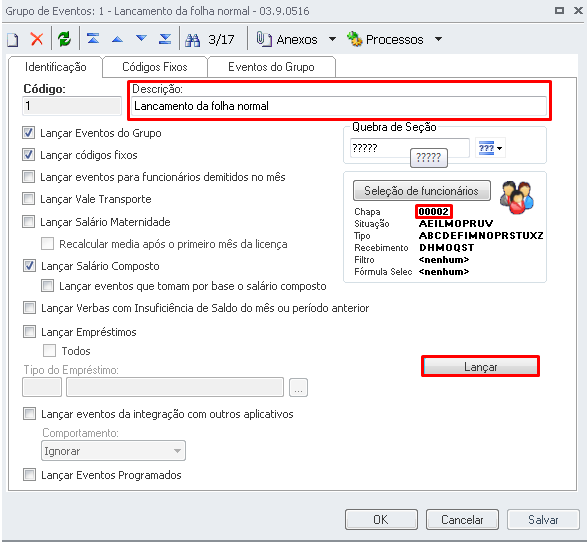
Task: Click the Tipo do Empréstimo description field
Action: pos(175,387)
